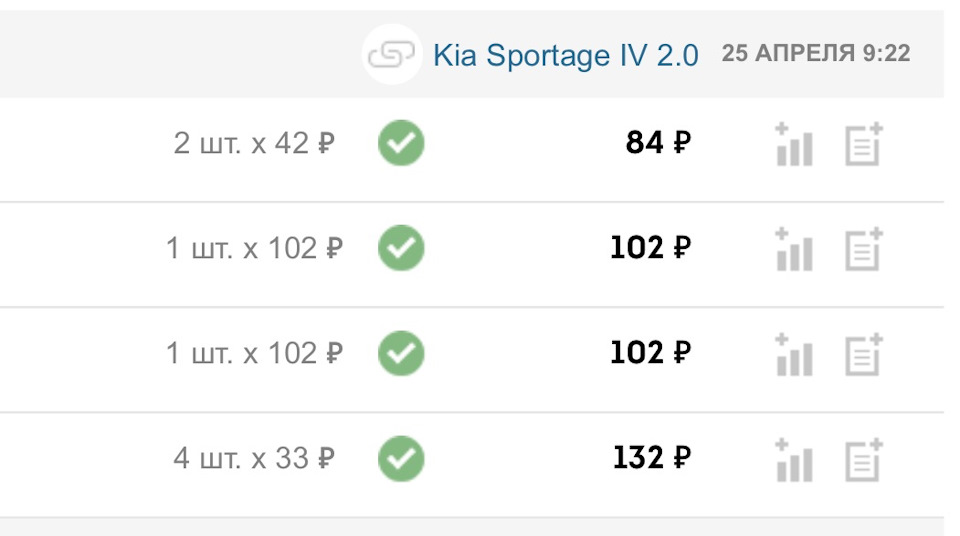Open the Kia Sportage IV 2.0 link
This screenshot has height=536, width=960.
point(565,55)
